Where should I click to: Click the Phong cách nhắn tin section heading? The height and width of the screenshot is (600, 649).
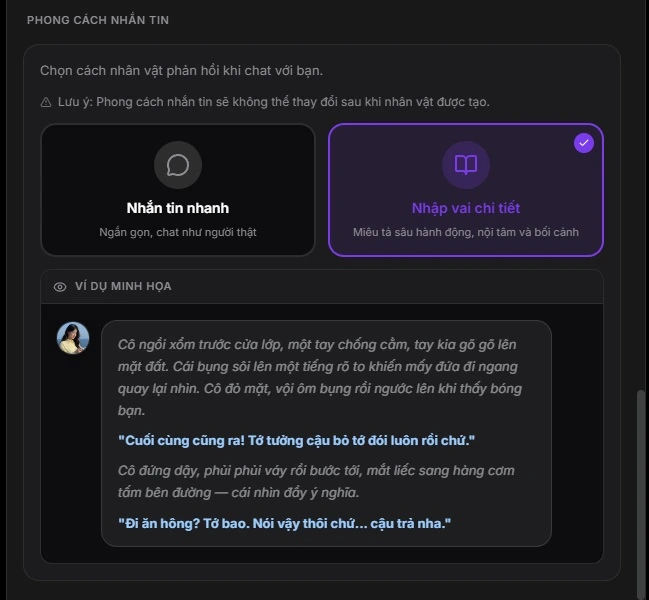98,20
